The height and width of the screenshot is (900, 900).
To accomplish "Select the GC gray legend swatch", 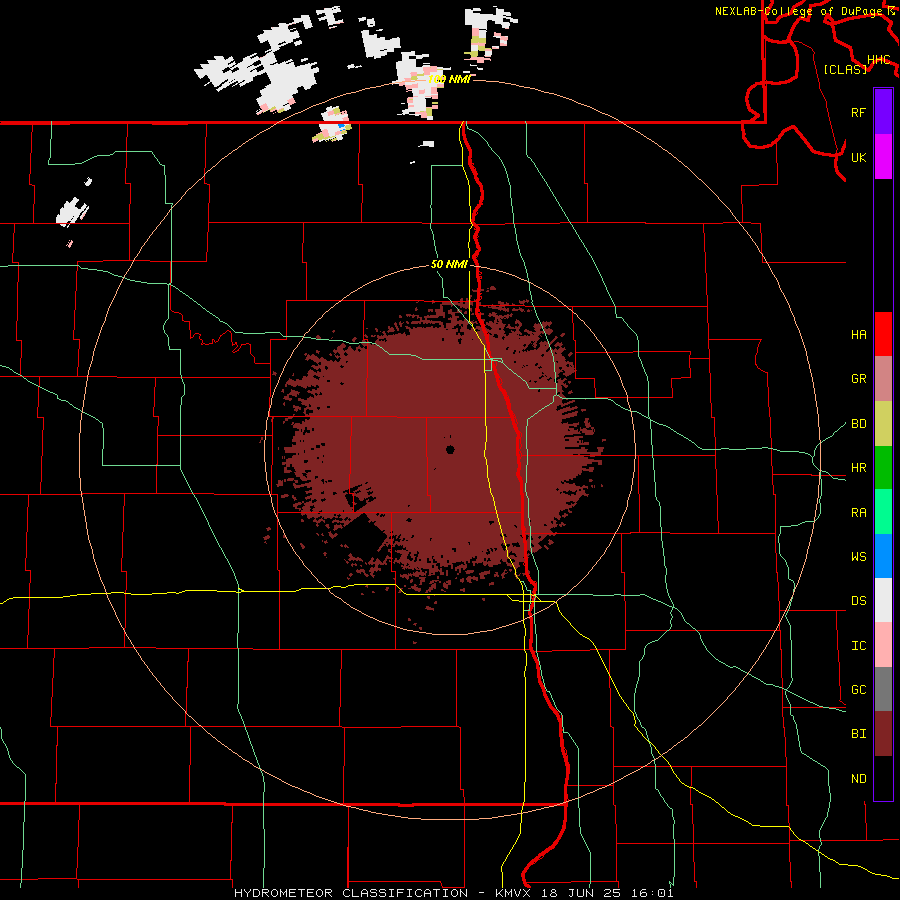I will [x=883, y=689].
